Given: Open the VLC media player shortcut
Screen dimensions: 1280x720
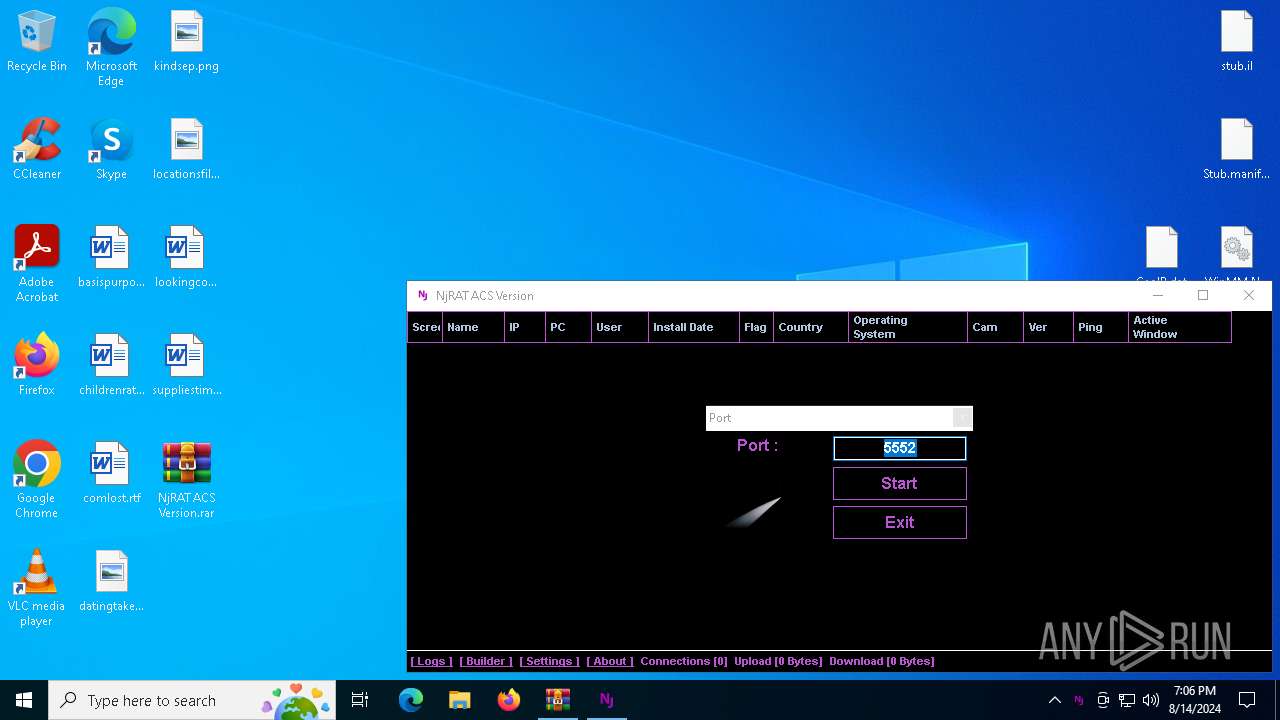Looking at the screenshot, I should (37, 588).
